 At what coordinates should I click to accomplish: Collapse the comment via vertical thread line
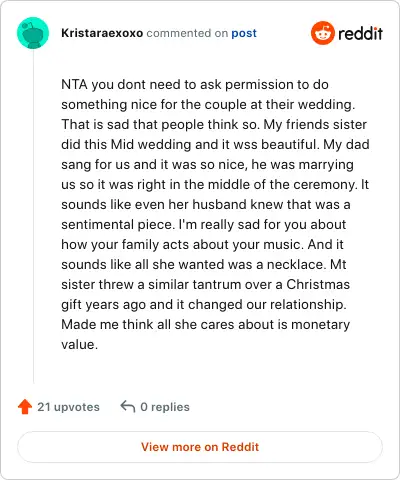tap(33, 217)
